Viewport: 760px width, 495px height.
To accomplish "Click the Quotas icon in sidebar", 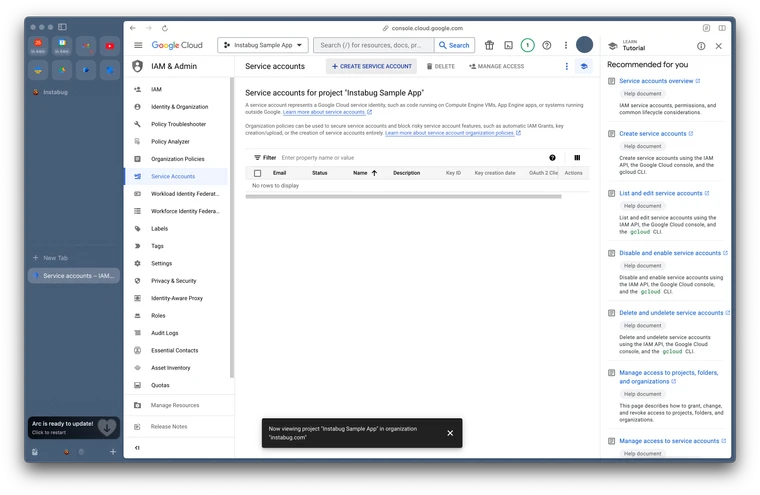I will pyautogui.click(x=138, y=385).
